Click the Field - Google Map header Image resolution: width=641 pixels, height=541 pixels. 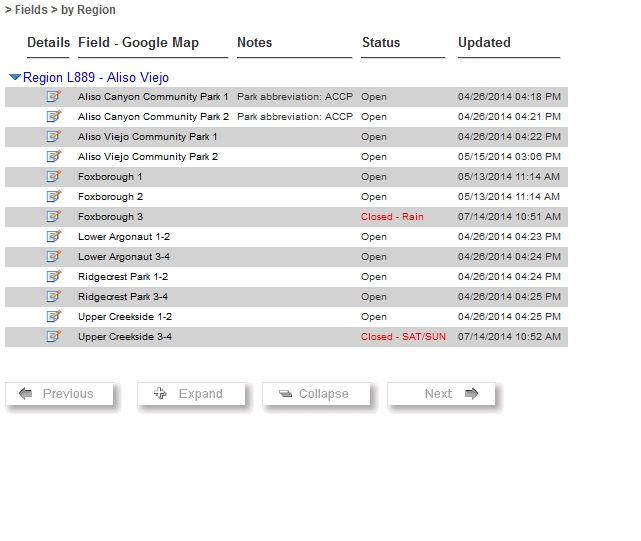(139, 43)
